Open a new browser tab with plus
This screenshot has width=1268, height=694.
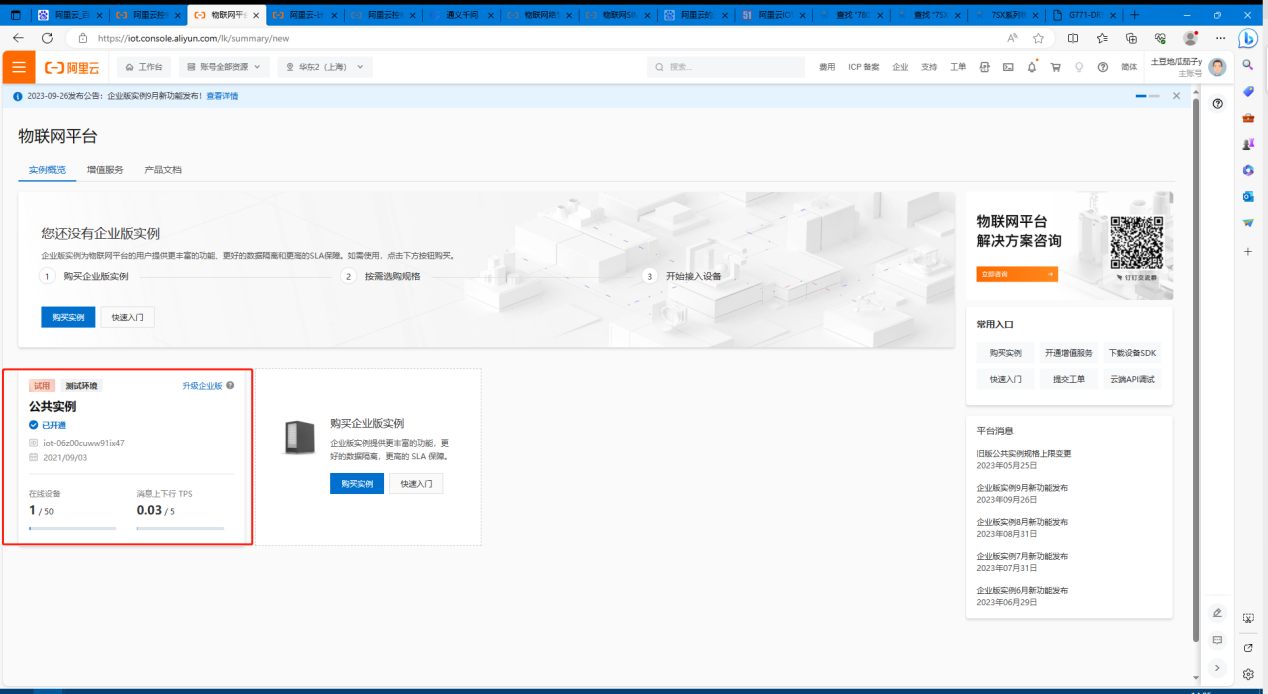pyautogui.click(x=1134, y=15)
